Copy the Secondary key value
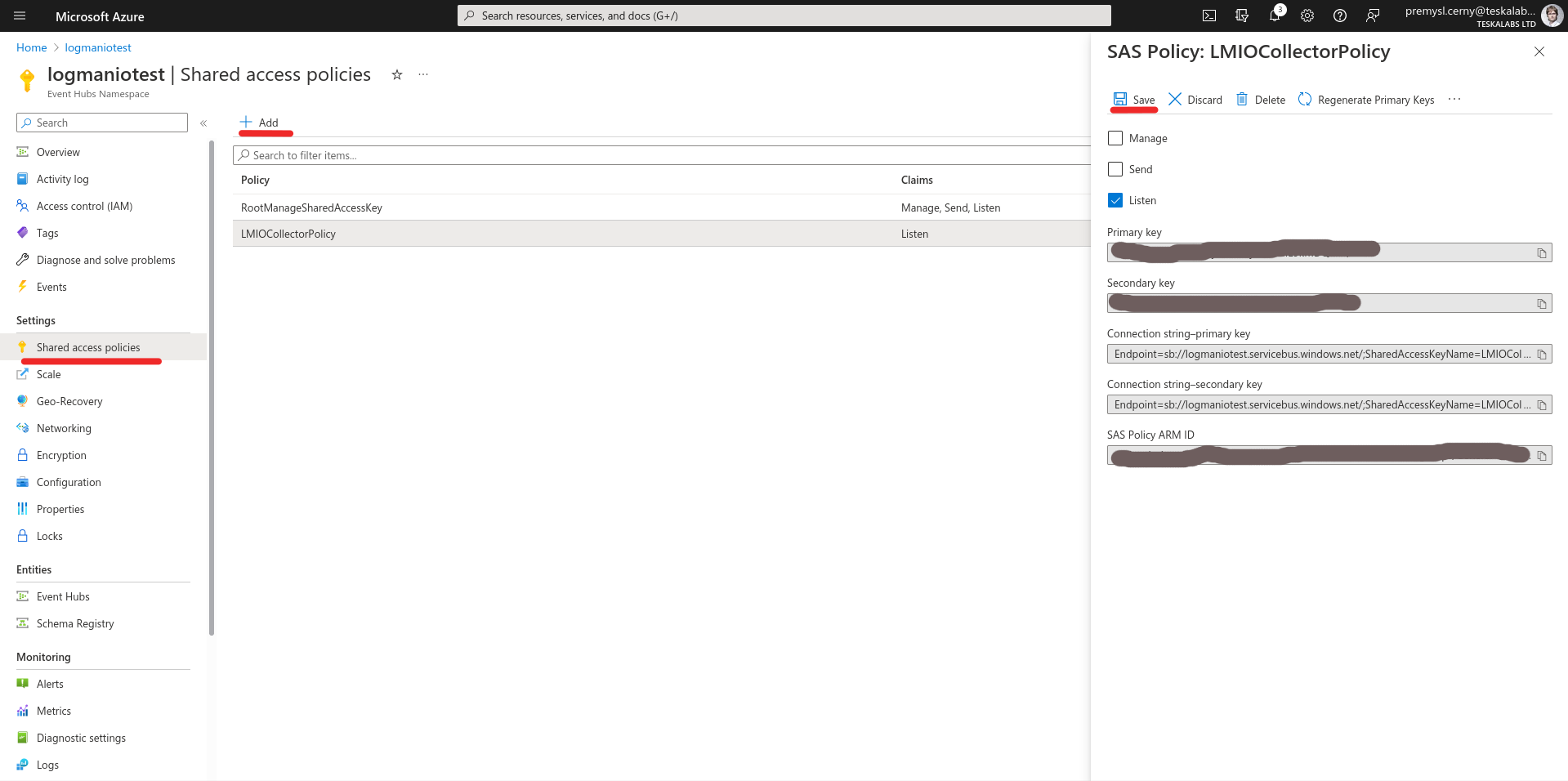Image resolution: width=1568 pixels, height=781 pixels. (1542, 304)
